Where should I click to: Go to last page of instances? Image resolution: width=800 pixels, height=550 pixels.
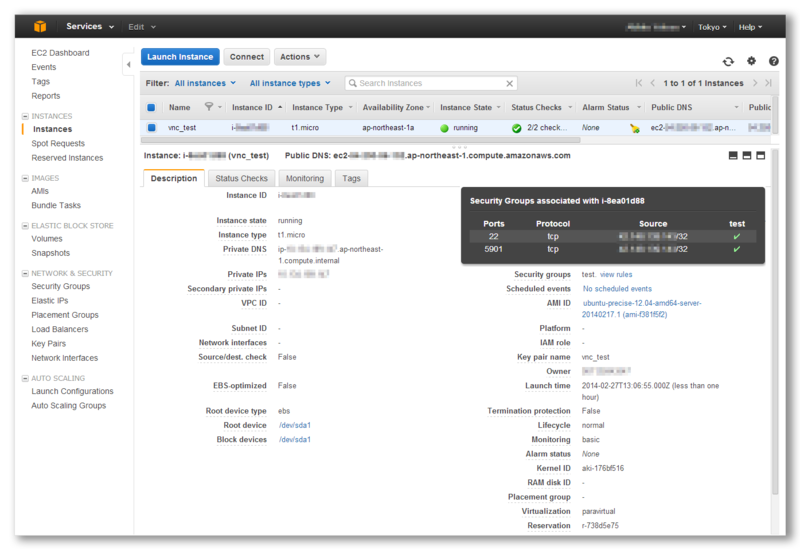[x=768, y=83]
